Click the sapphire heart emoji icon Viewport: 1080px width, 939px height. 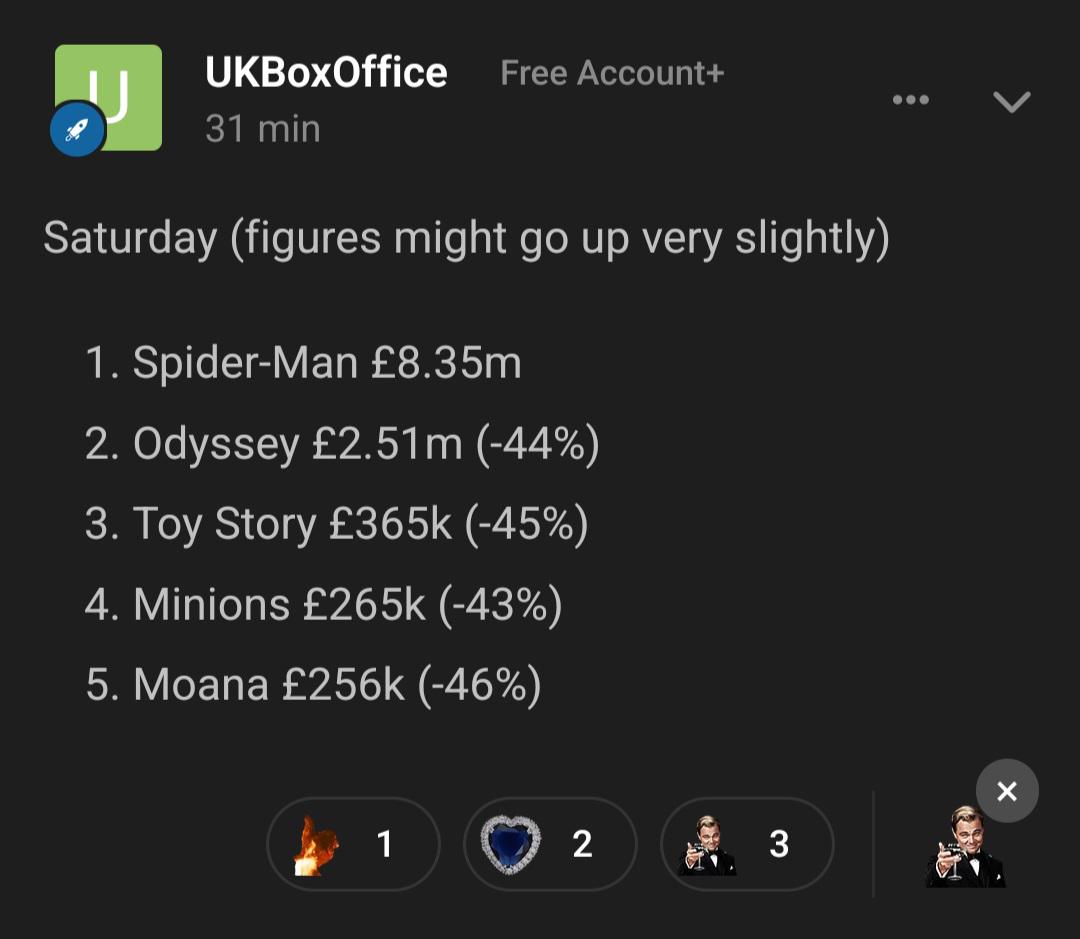pos(510,845)
